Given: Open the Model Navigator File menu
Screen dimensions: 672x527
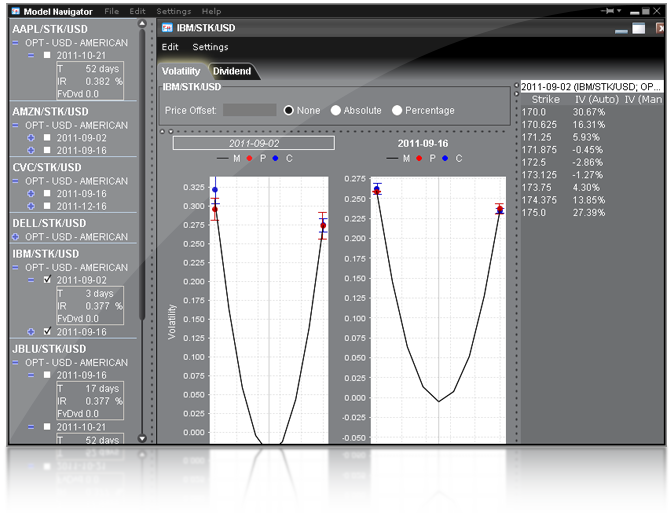Looking at the screenshot, I should click(x=111, y=11).
